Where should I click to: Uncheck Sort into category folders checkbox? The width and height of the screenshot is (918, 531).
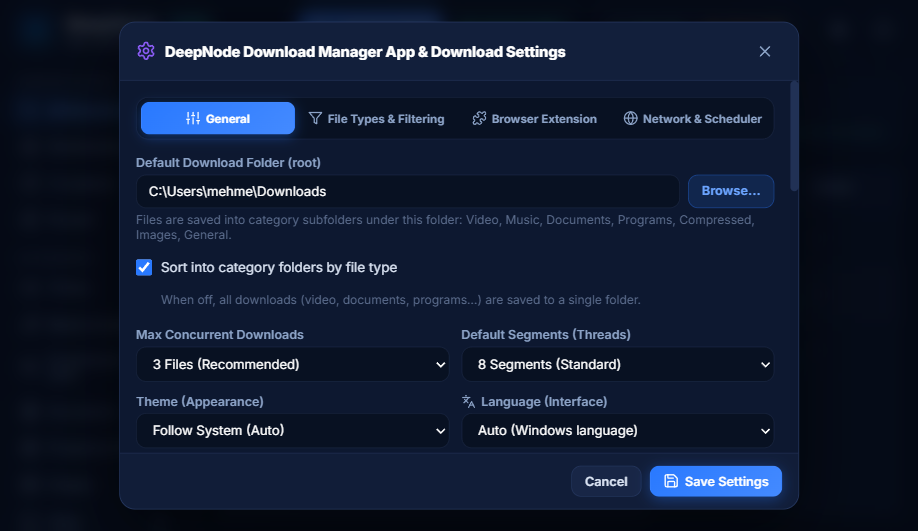pyautogui.click(x=144, y=268)
